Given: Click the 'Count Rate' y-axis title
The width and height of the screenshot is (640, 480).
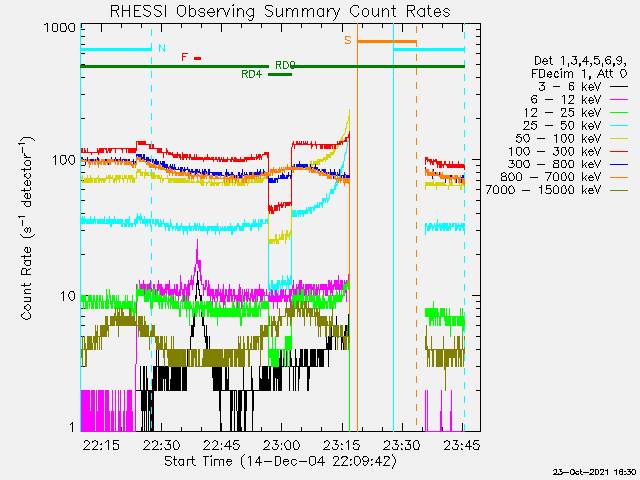Looking at the screenshot, I should pos(27,228).
